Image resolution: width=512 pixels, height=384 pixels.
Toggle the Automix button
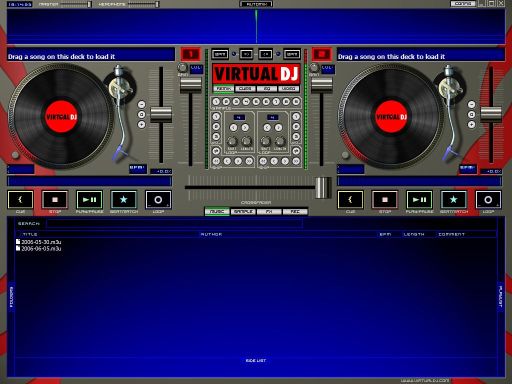click(x=256, y=4)
